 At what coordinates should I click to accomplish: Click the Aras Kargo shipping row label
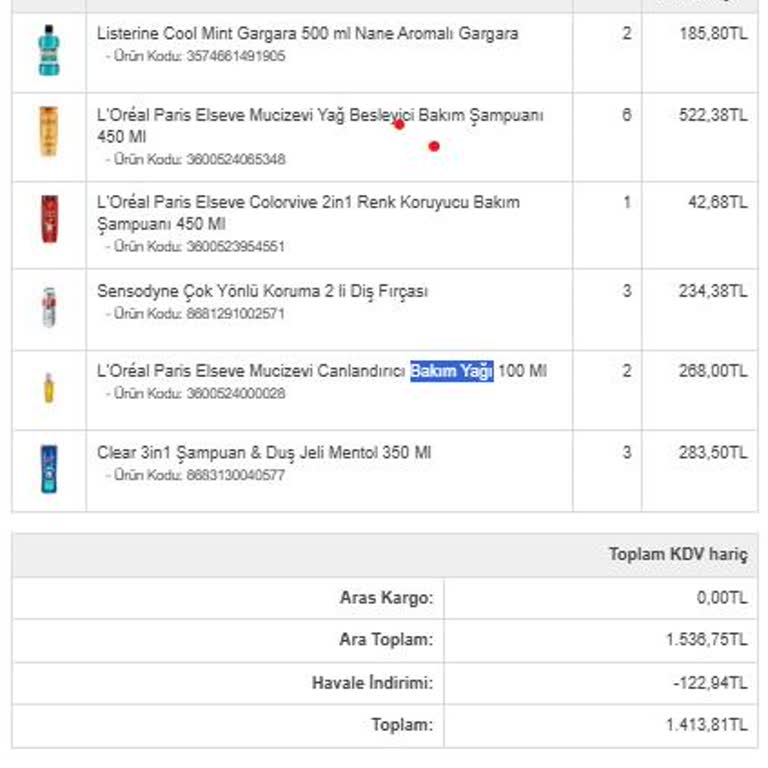coord(386,598)
